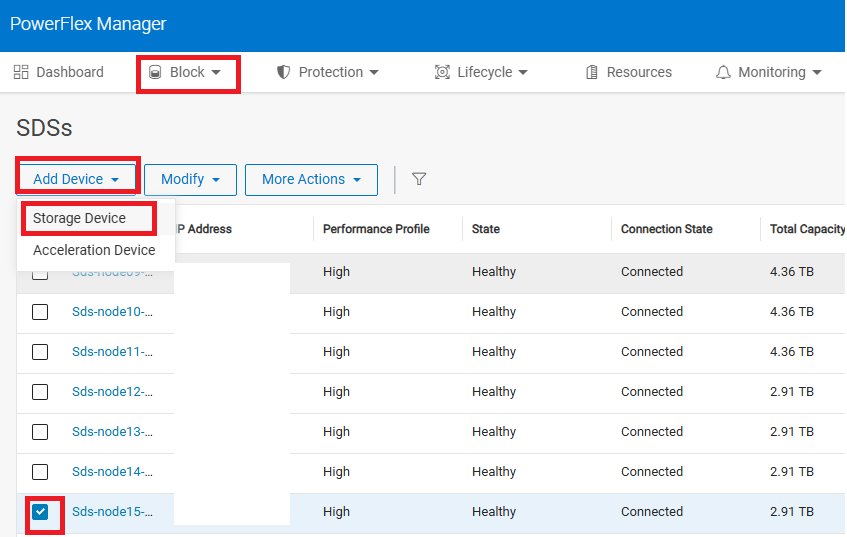The width and height of the screenshot is (847, 537).
Task: Click Sds-node14's Healthy state cell
Action: 494,472
